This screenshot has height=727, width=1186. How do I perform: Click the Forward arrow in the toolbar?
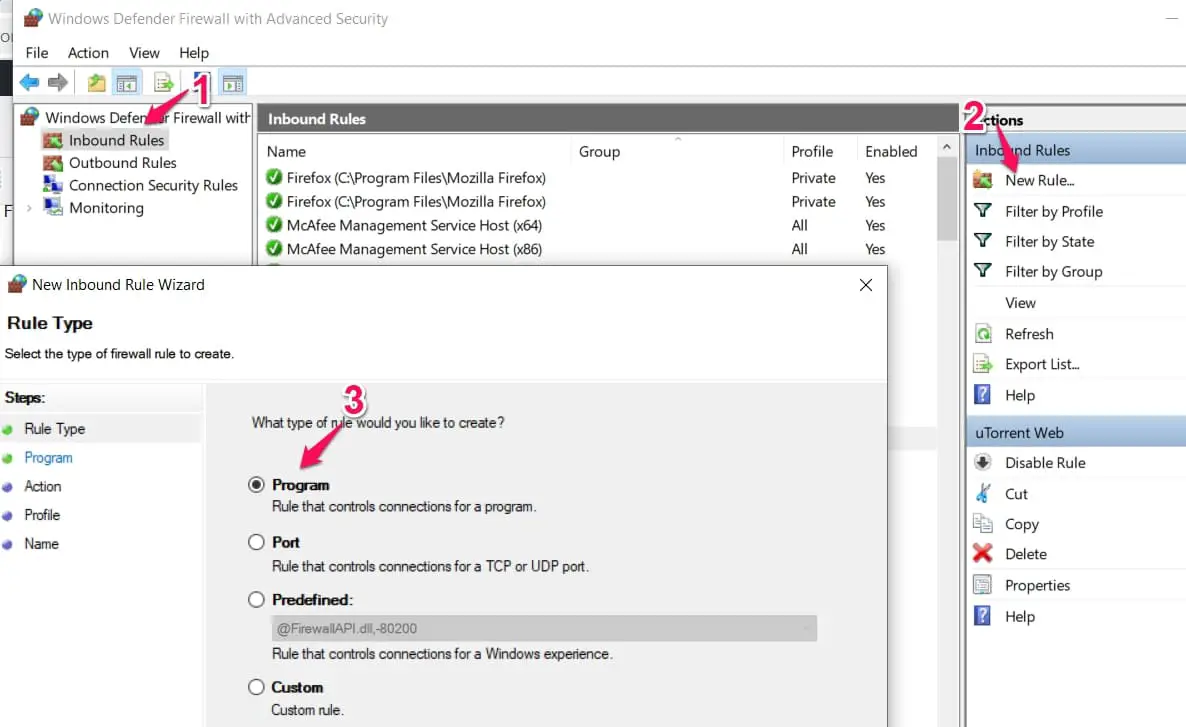57,82
